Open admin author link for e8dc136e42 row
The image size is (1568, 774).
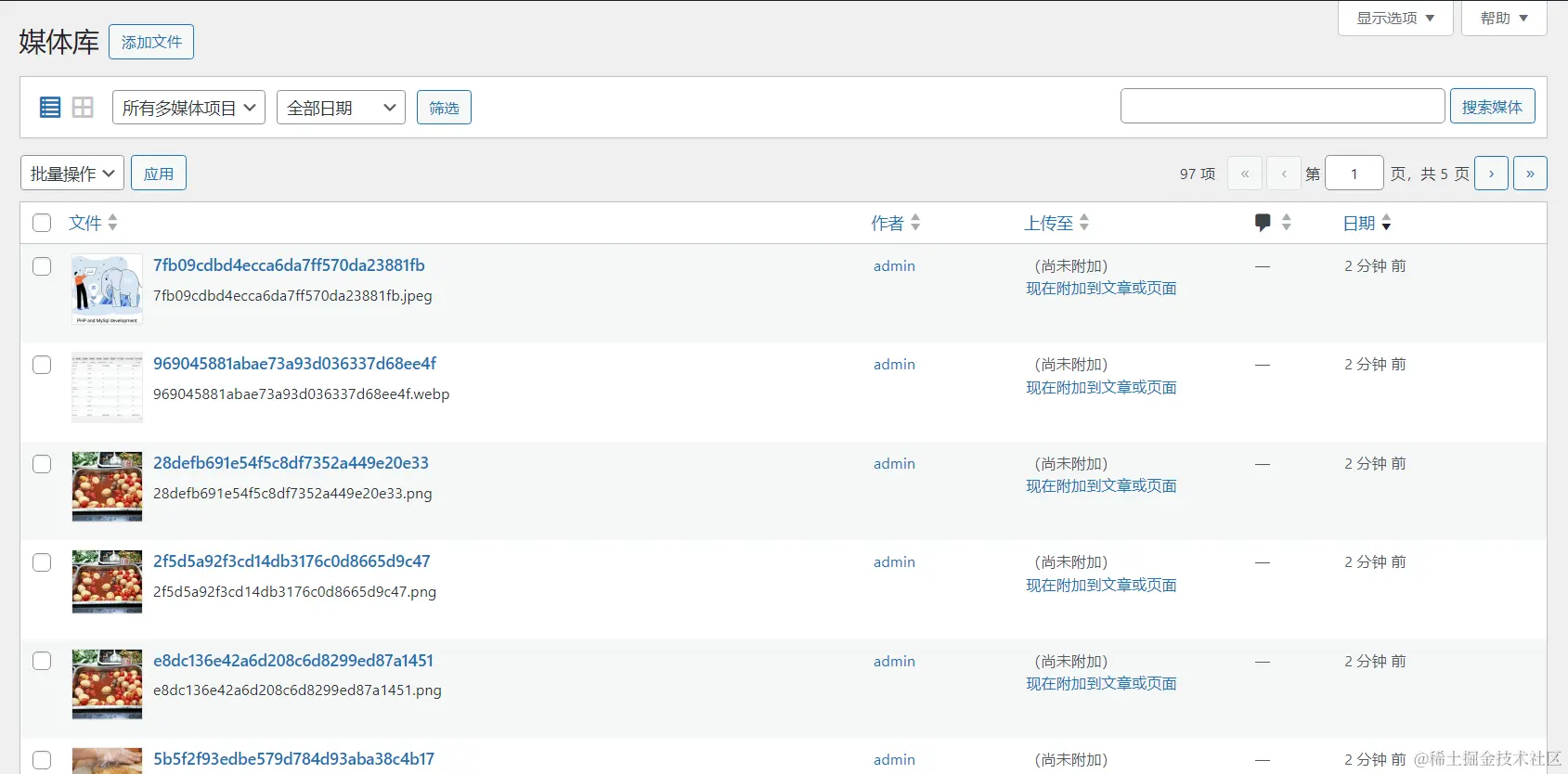894,662
